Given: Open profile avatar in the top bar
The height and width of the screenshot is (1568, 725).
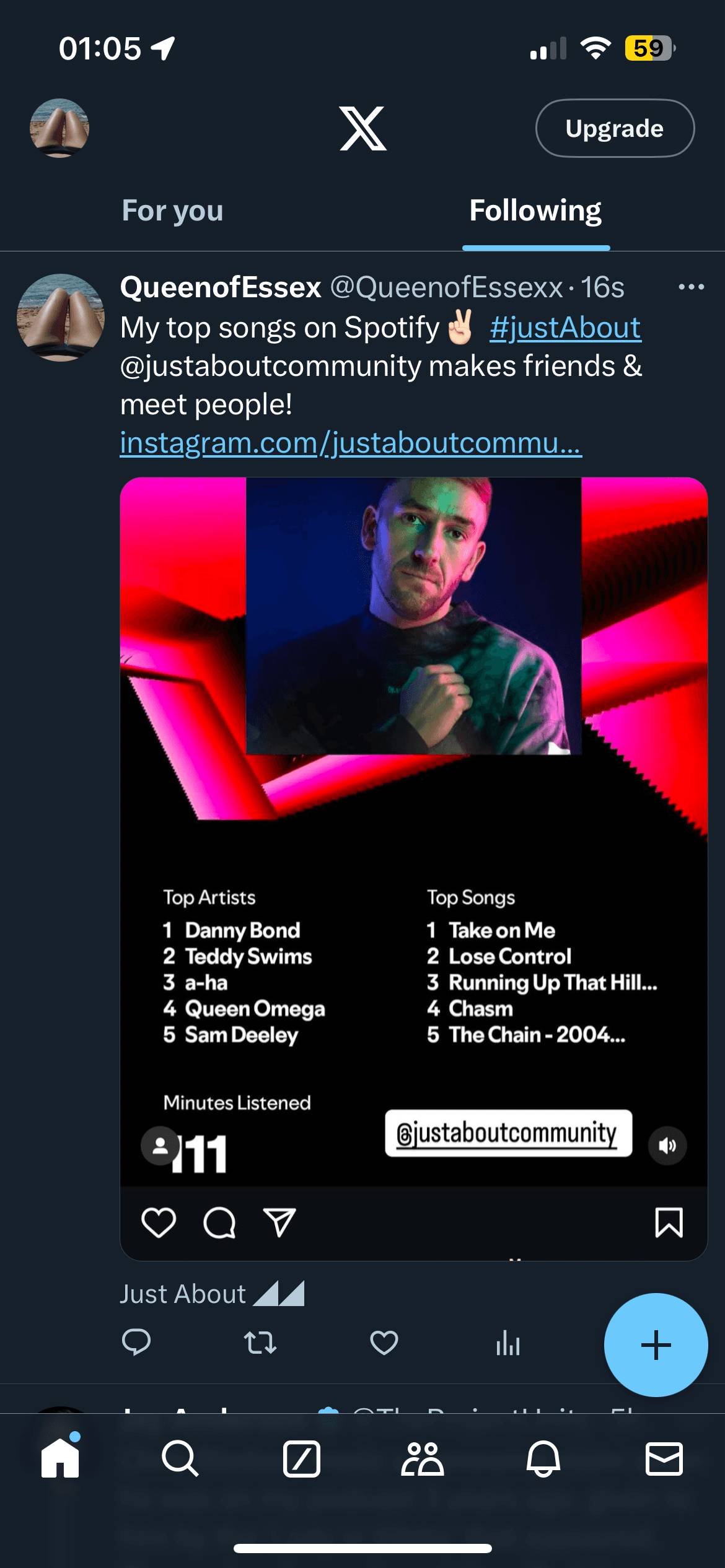Looking at the screenshot, I should click(59, 128).
